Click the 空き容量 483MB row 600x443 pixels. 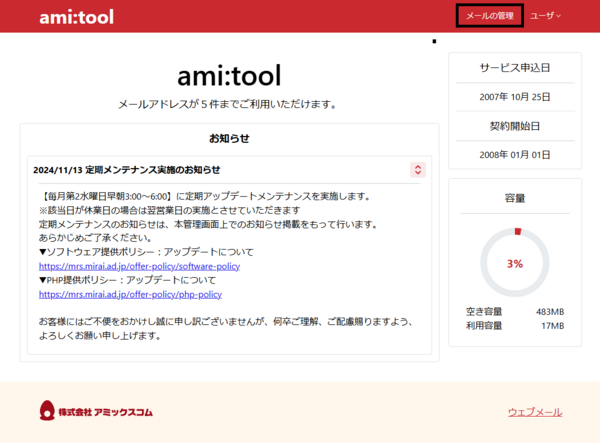pyautogui.click(x=515, y=312)
